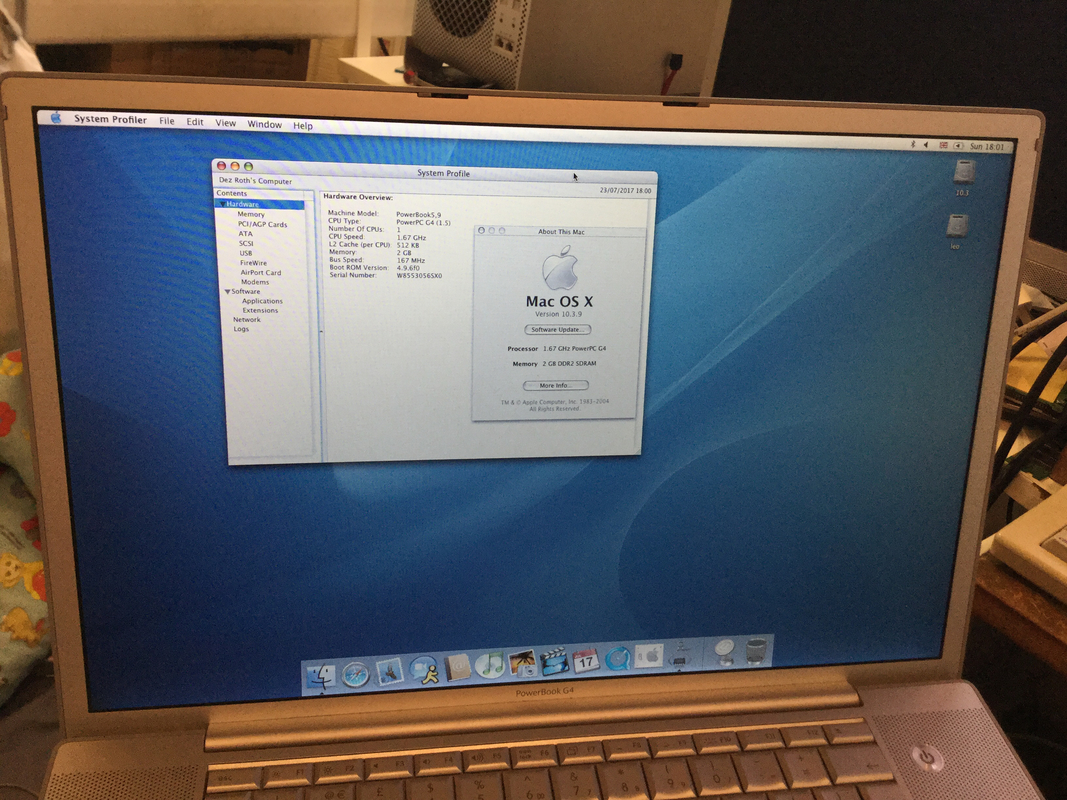Click System Profiler icon in Dock

click(680, 654)
